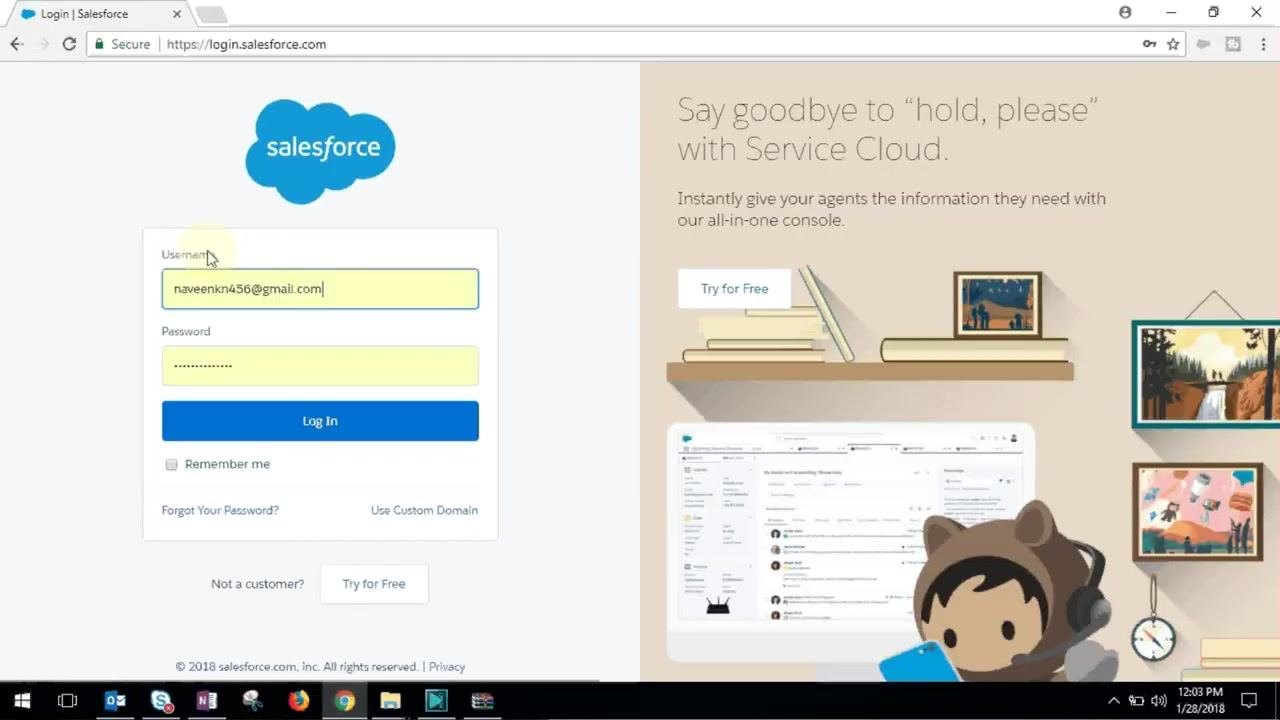
Task: Open Firefox from the taskbar
Action: [x=298, y=701]
